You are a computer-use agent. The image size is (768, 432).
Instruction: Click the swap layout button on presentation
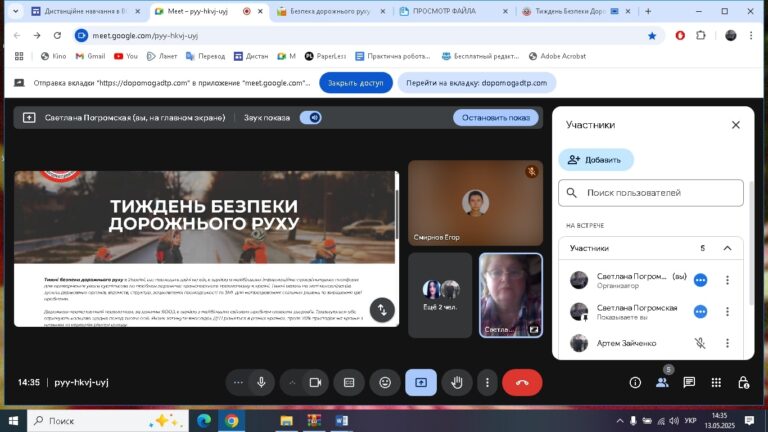click(x=382, y=310)
